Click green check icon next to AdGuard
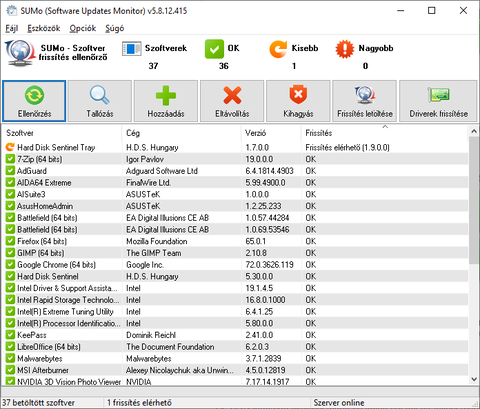 (10, 171)
